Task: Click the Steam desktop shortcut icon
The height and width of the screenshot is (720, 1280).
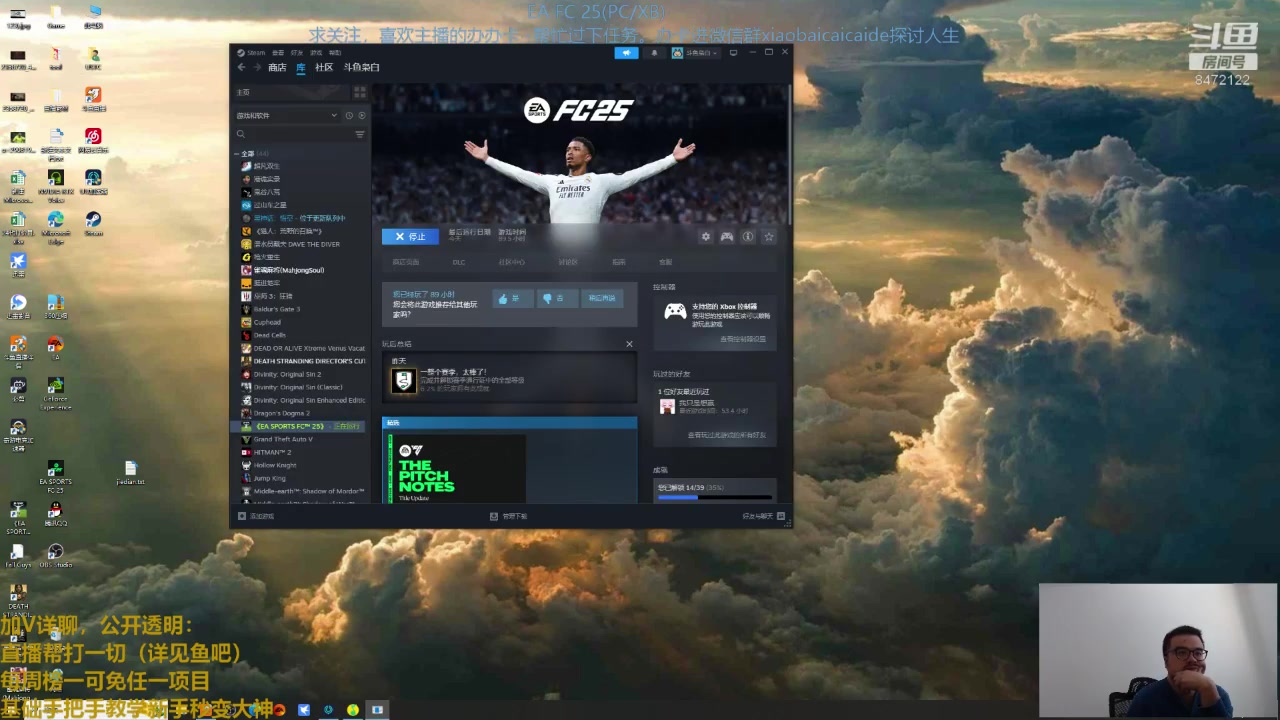Action: point(93,222)
